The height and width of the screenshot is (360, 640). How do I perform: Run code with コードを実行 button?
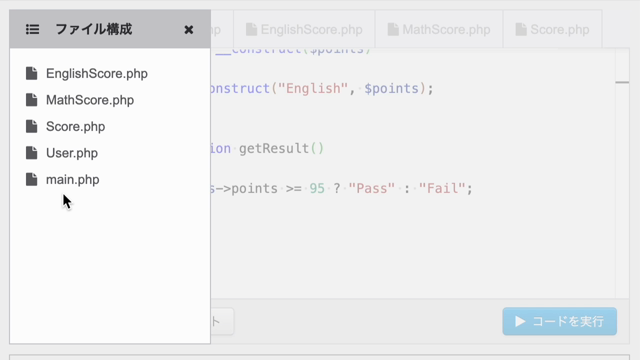[560, 322]
